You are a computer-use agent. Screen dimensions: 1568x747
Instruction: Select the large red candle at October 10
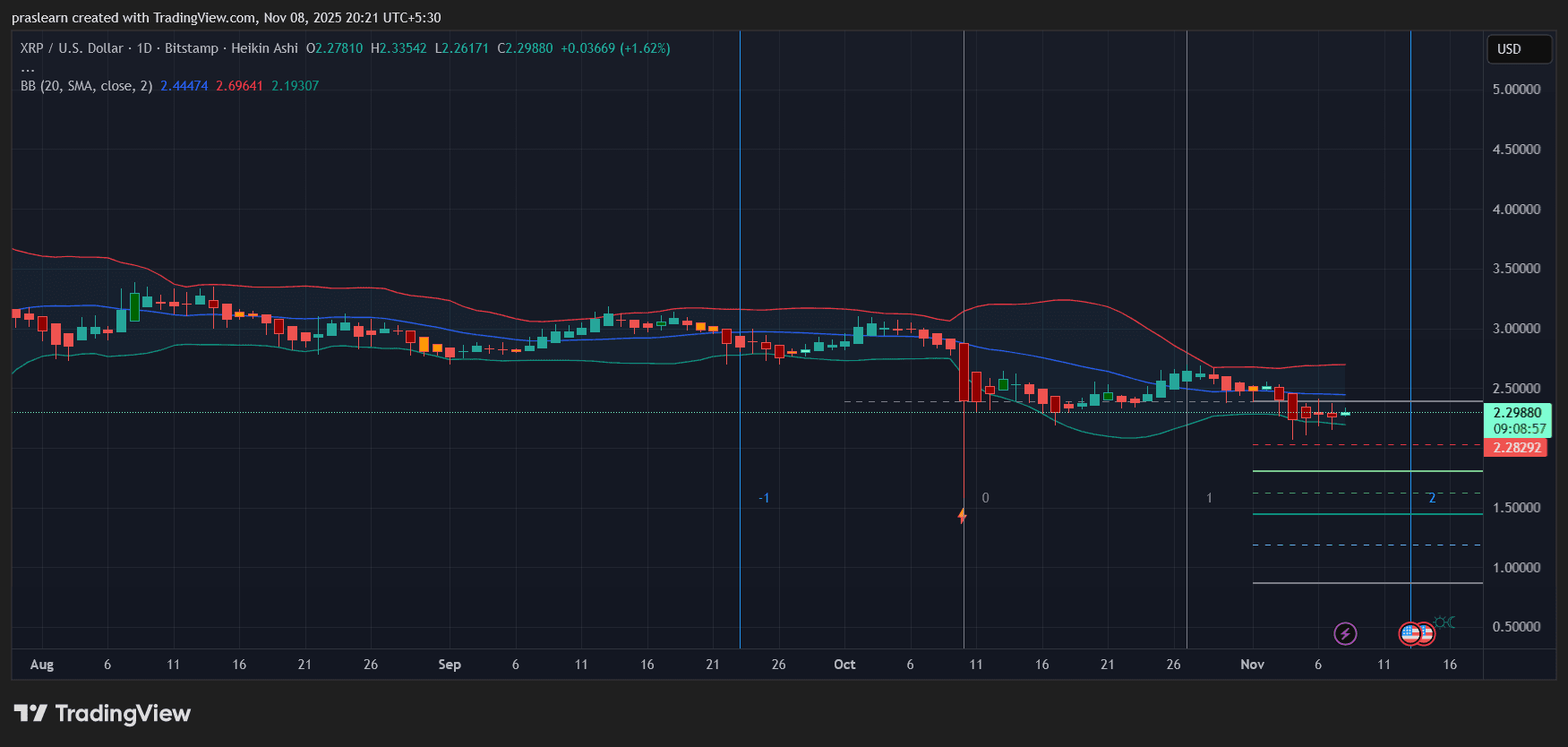[964, 372]
